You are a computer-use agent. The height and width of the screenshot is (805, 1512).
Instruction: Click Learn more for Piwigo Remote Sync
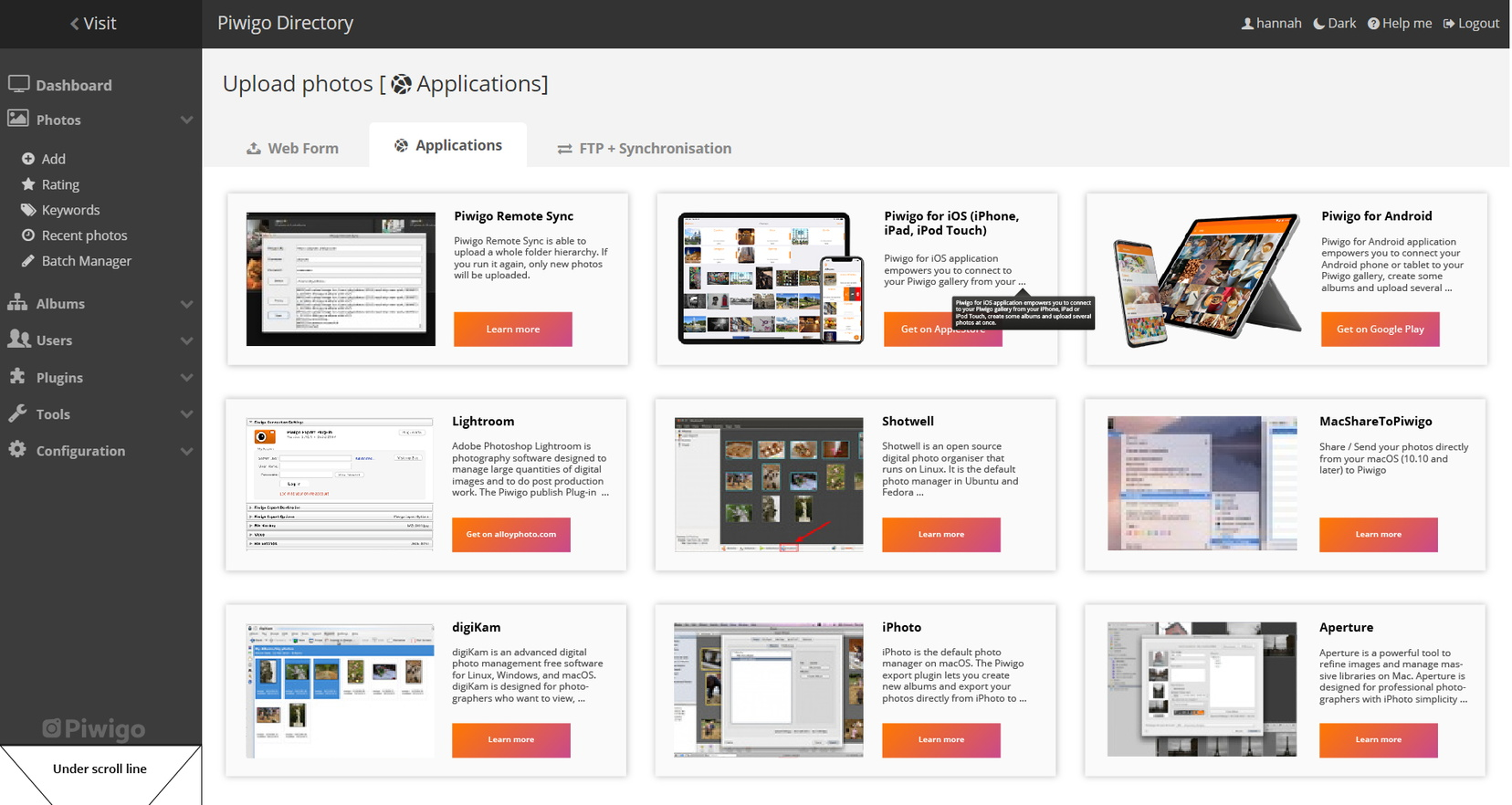tap(513, 329)
